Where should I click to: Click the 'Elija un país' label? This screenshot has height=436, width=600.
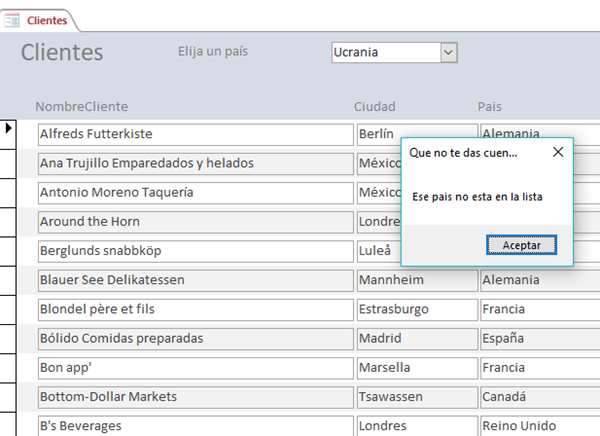coord(213,51)
